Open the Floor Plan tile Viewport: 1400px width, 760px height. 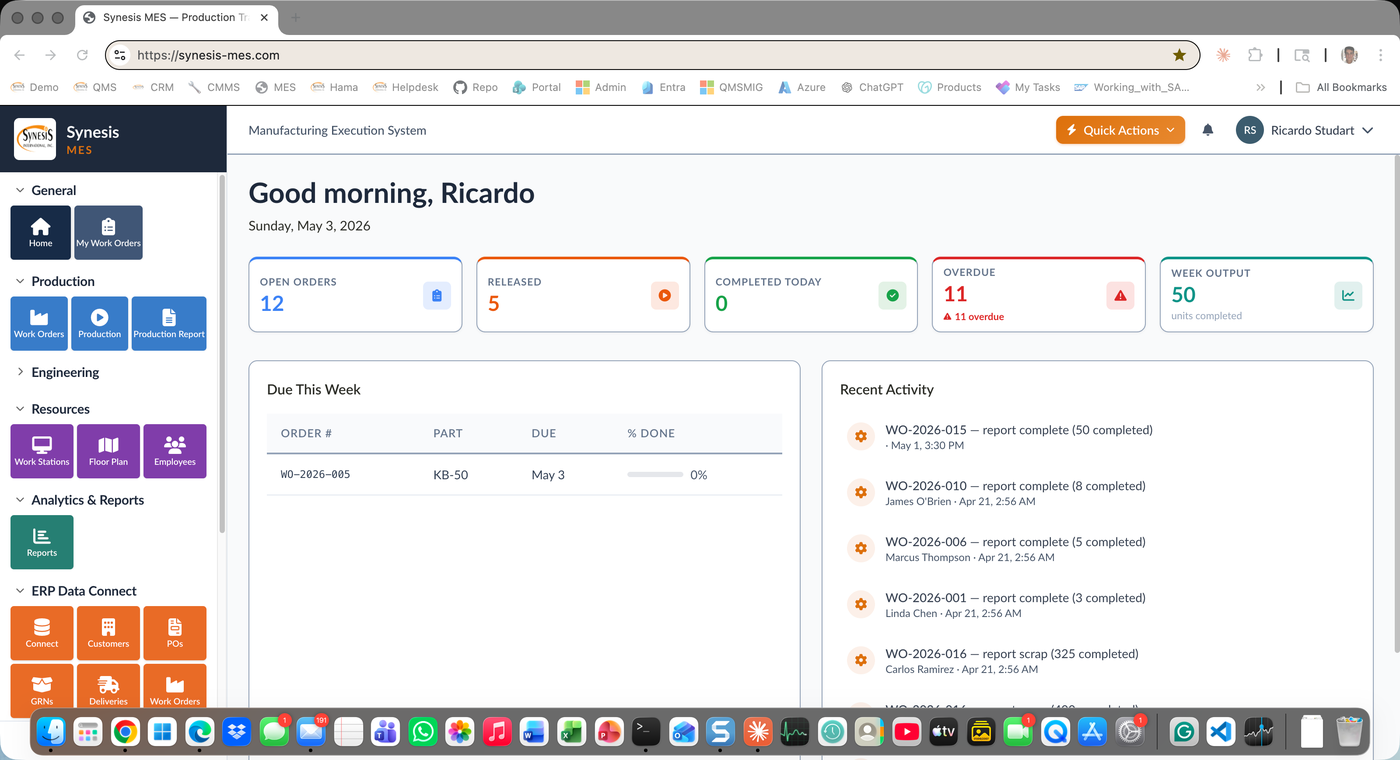tap(108, 451)
